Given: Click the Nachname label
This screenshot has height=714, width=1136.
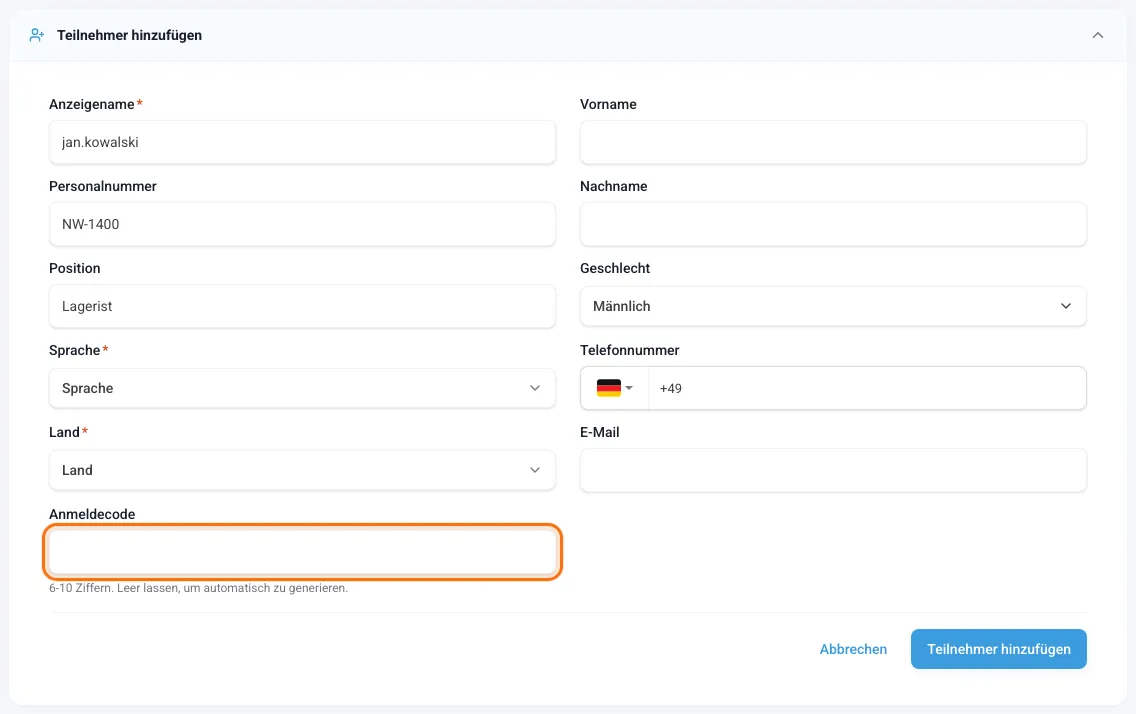Looking at the screenshot, I should (614, 186).
